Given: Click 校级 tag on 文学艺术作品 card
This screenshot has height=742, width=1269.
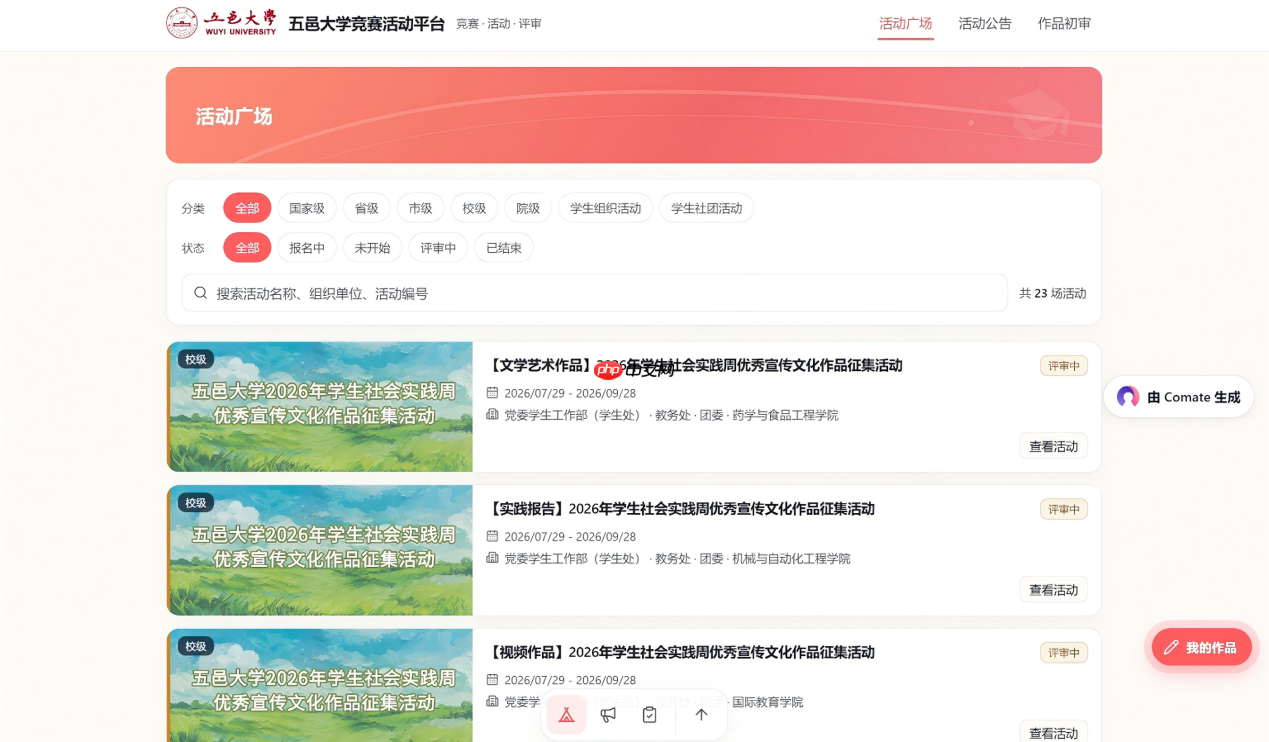Looking at the screenshot, I should pos(195,359).
